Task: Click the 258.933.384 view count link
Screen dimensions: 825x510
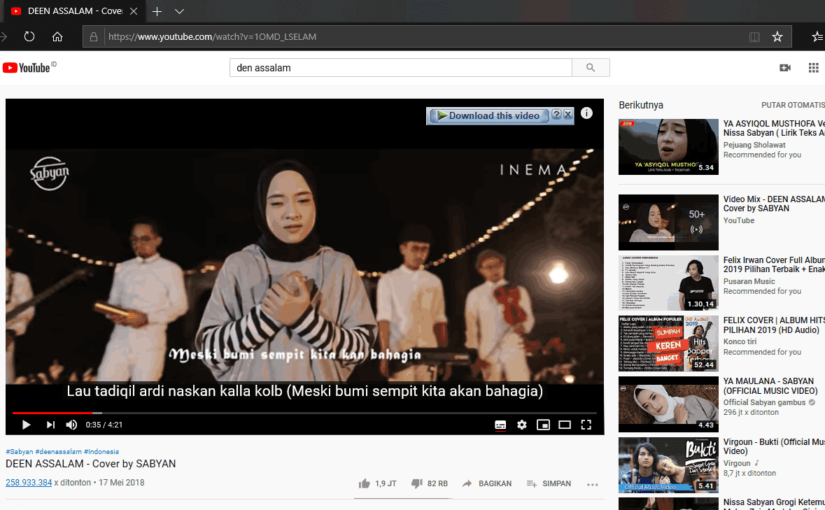Action: [28, 483]
